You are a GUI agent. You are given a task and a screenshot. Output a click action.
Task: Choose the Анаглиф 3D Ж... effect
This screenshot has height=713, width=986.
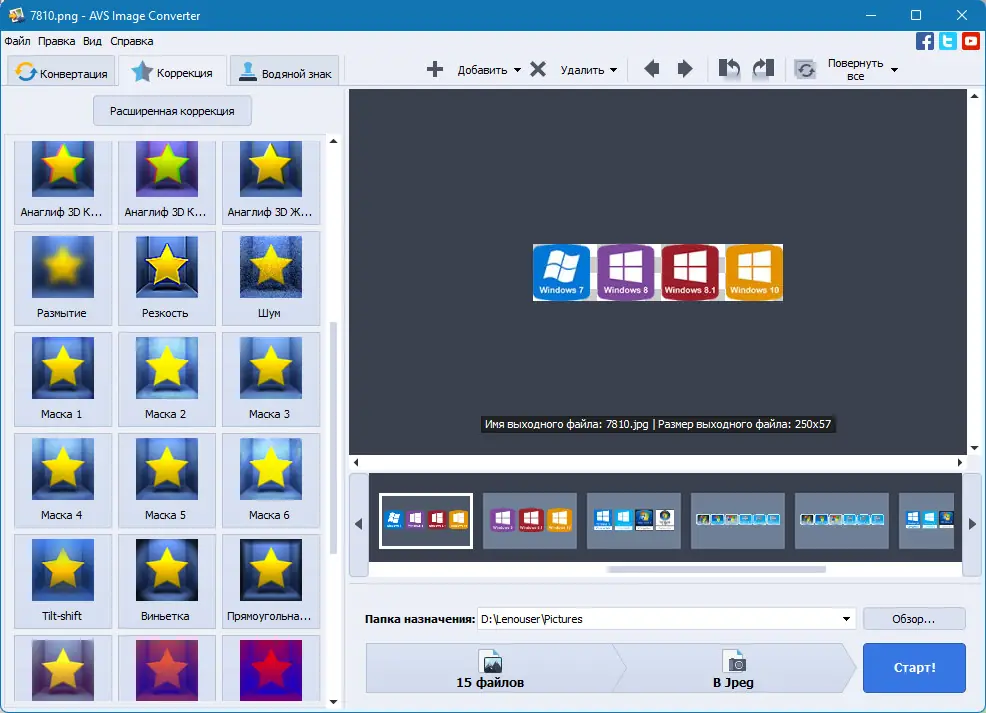pyautogui.click(x=270, y=181)
